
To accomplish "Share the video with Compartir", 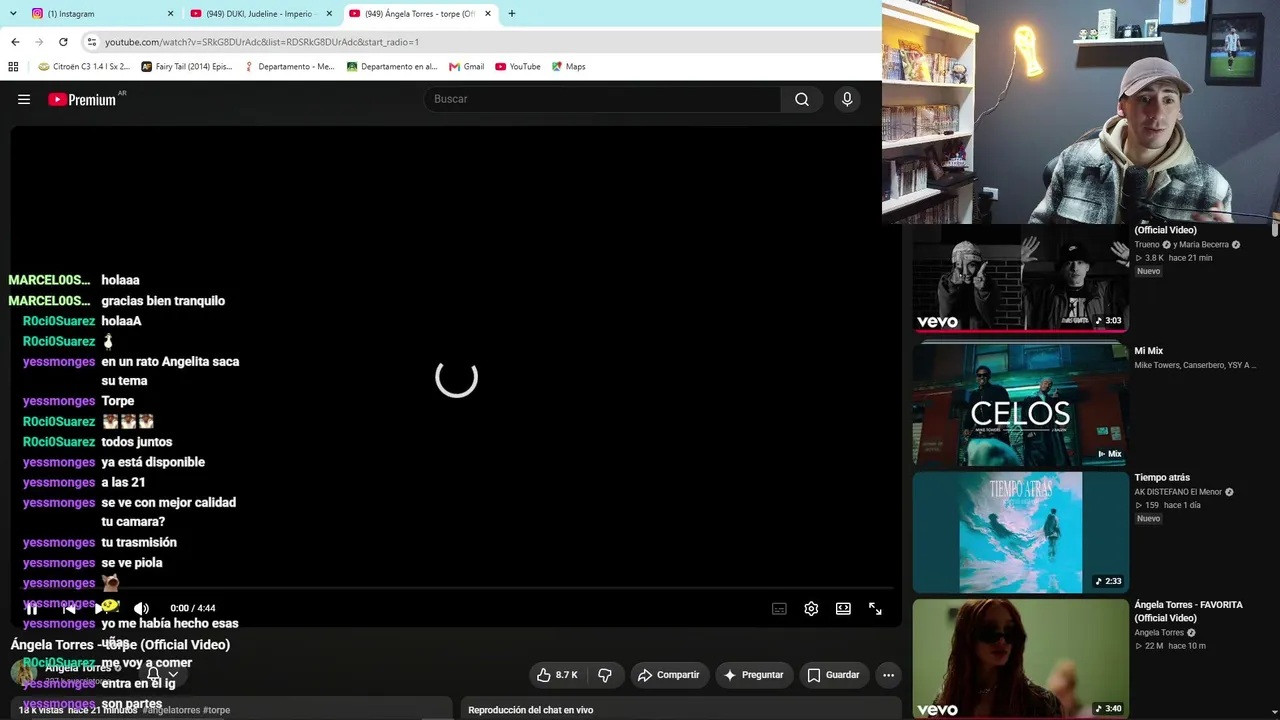I will coord(668,675).
